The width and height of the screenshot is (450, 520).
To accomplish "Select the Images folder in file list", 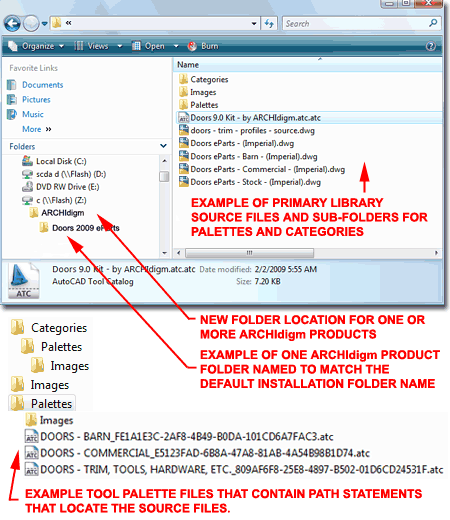I will point(203,92).
